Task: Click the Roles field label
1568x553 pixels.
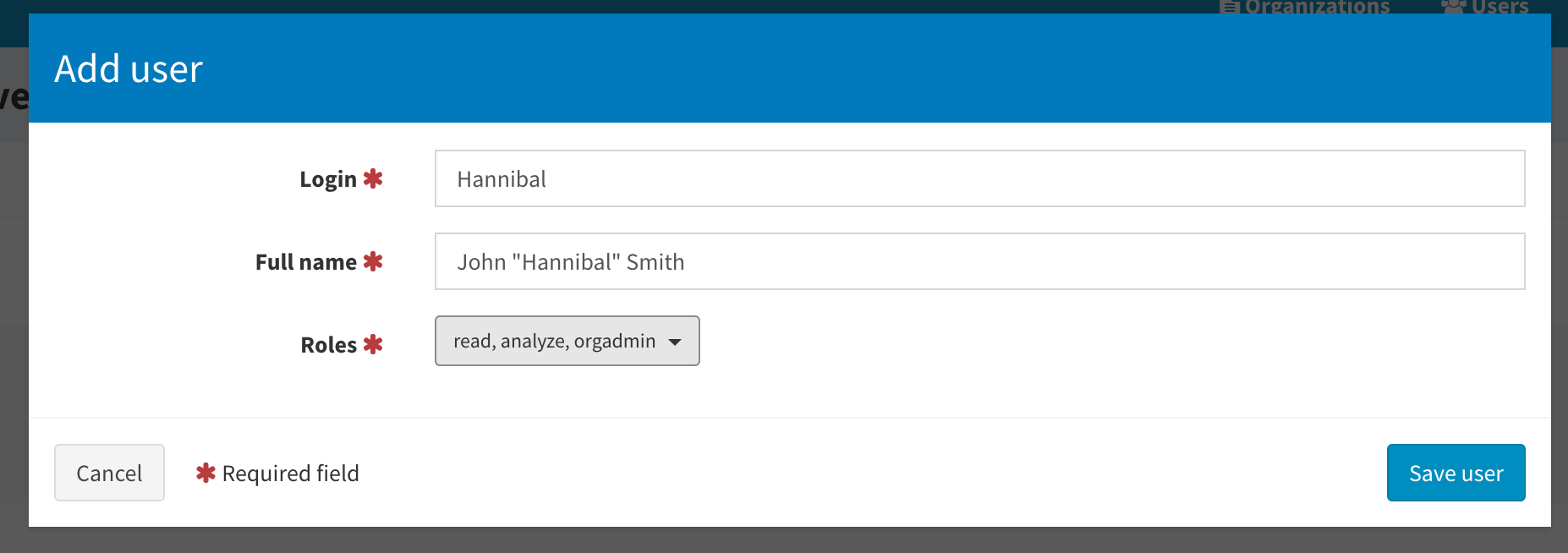Action: 329,345
